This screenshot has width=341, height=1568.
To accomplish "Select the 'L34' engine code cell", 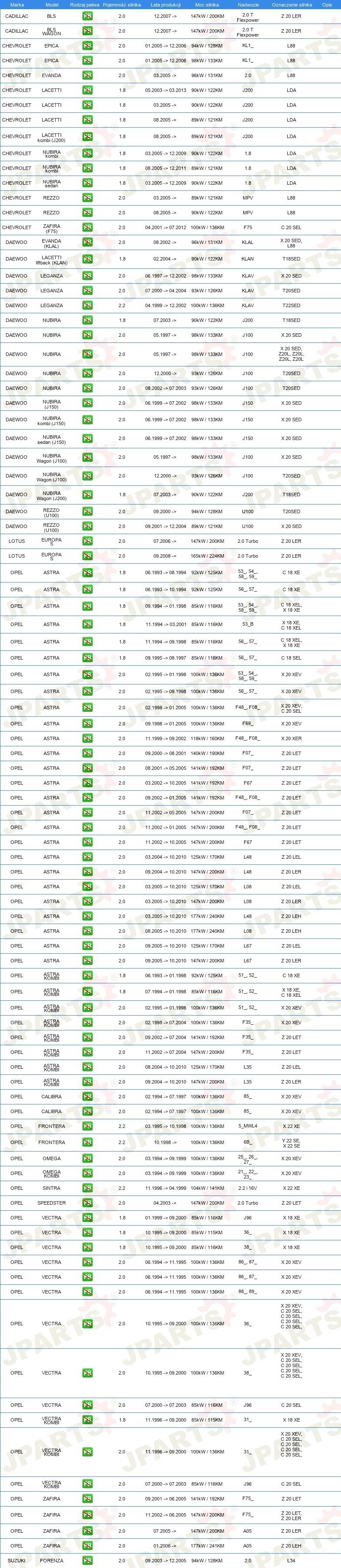I will tap(291, 1561).
